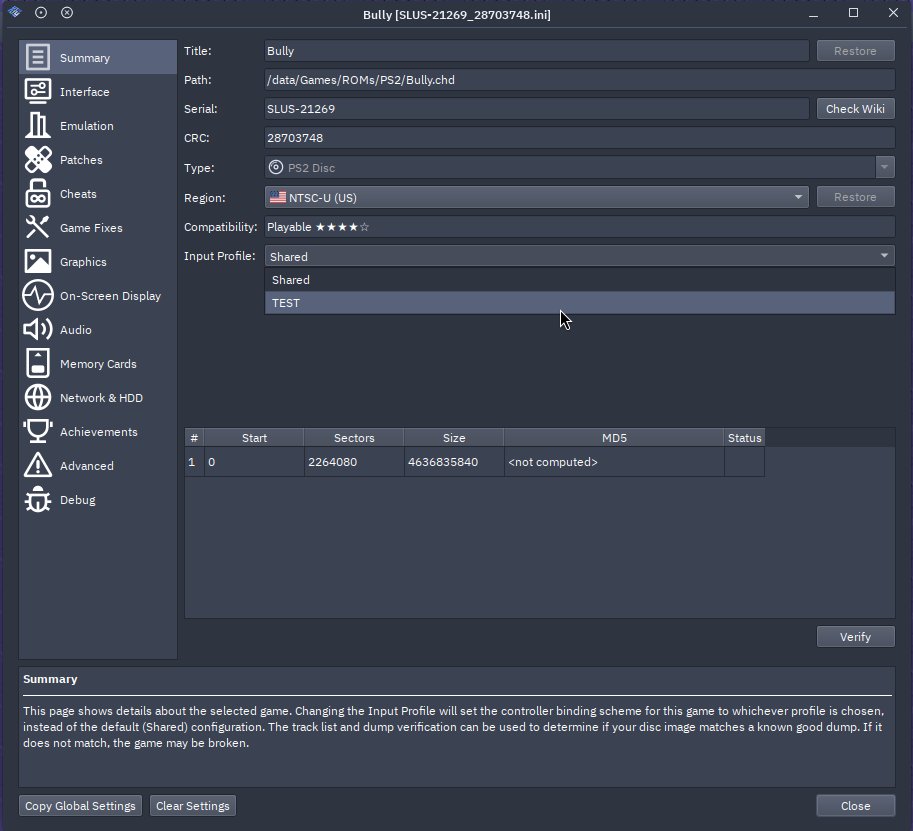Click the Status column header
913x831 pixels.
[x=745, y=438]
